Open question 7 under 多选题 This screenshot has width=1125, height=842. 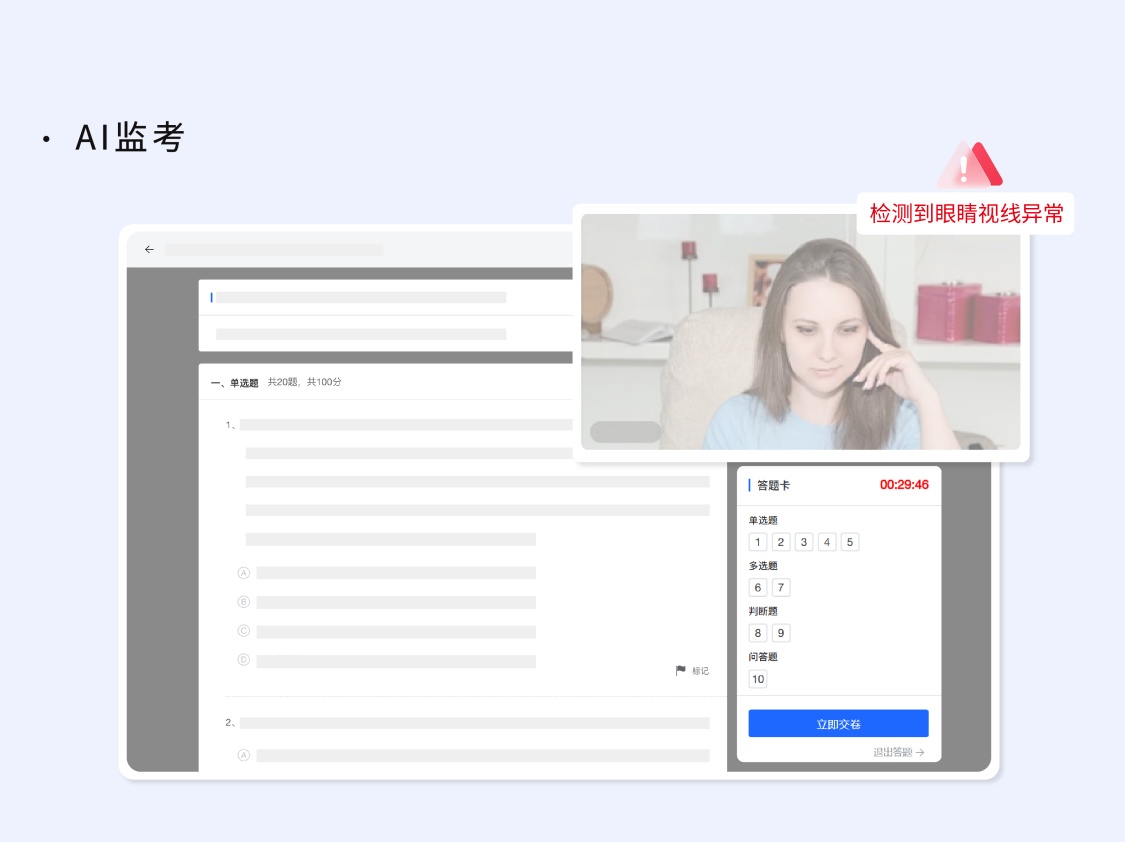(x=781, y=588)
